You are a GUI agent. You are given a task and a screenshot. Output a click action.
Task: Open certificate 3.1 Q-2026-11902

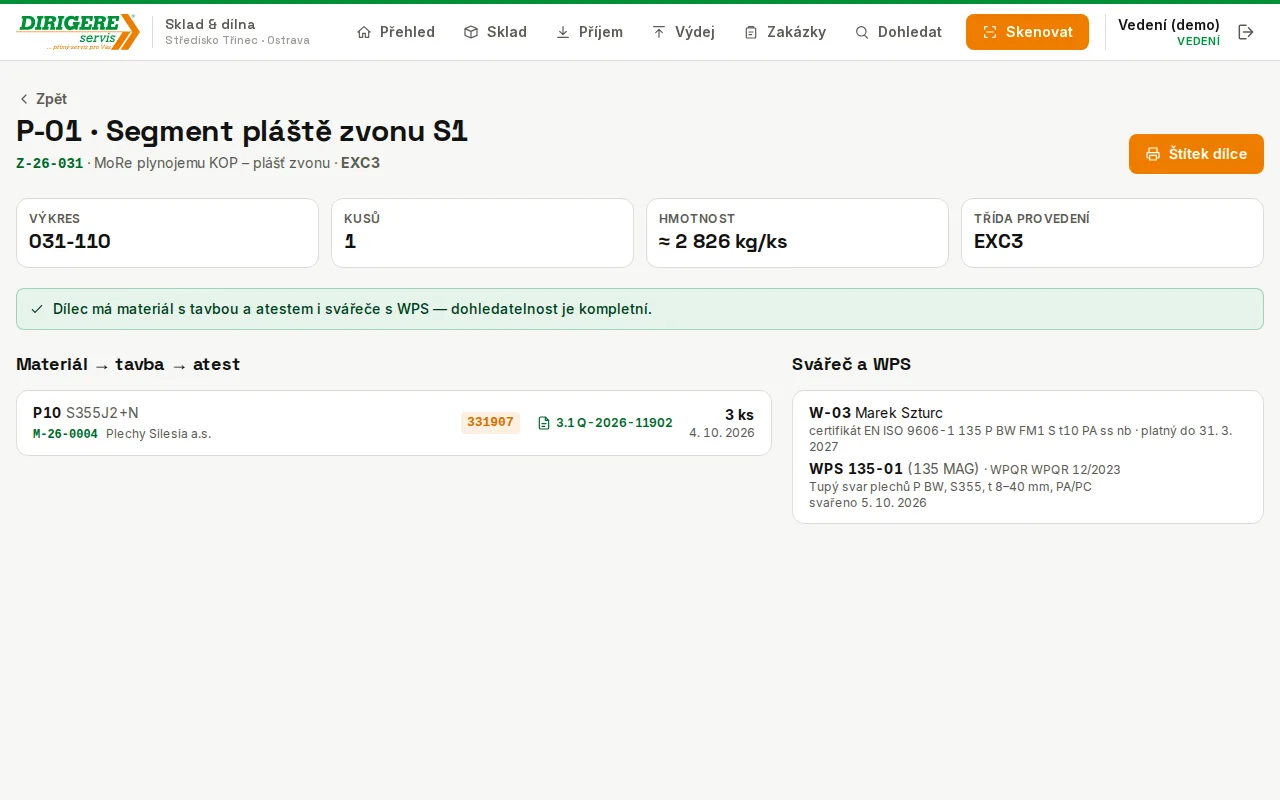tap(605, 423)
